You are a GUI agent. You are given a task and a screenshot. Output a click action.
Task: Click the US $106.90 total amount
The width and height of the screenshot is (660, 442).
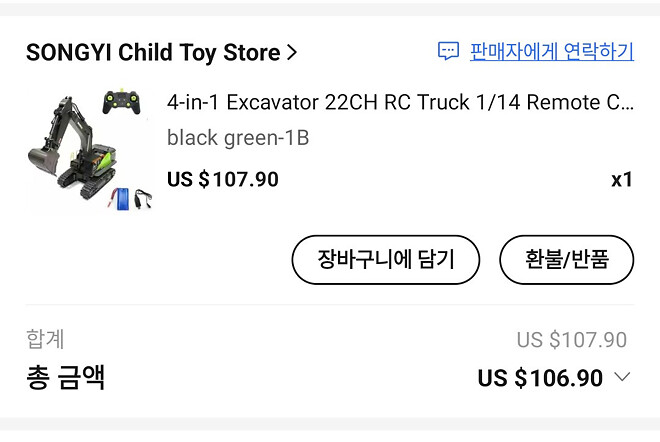(x=540, y=378)
